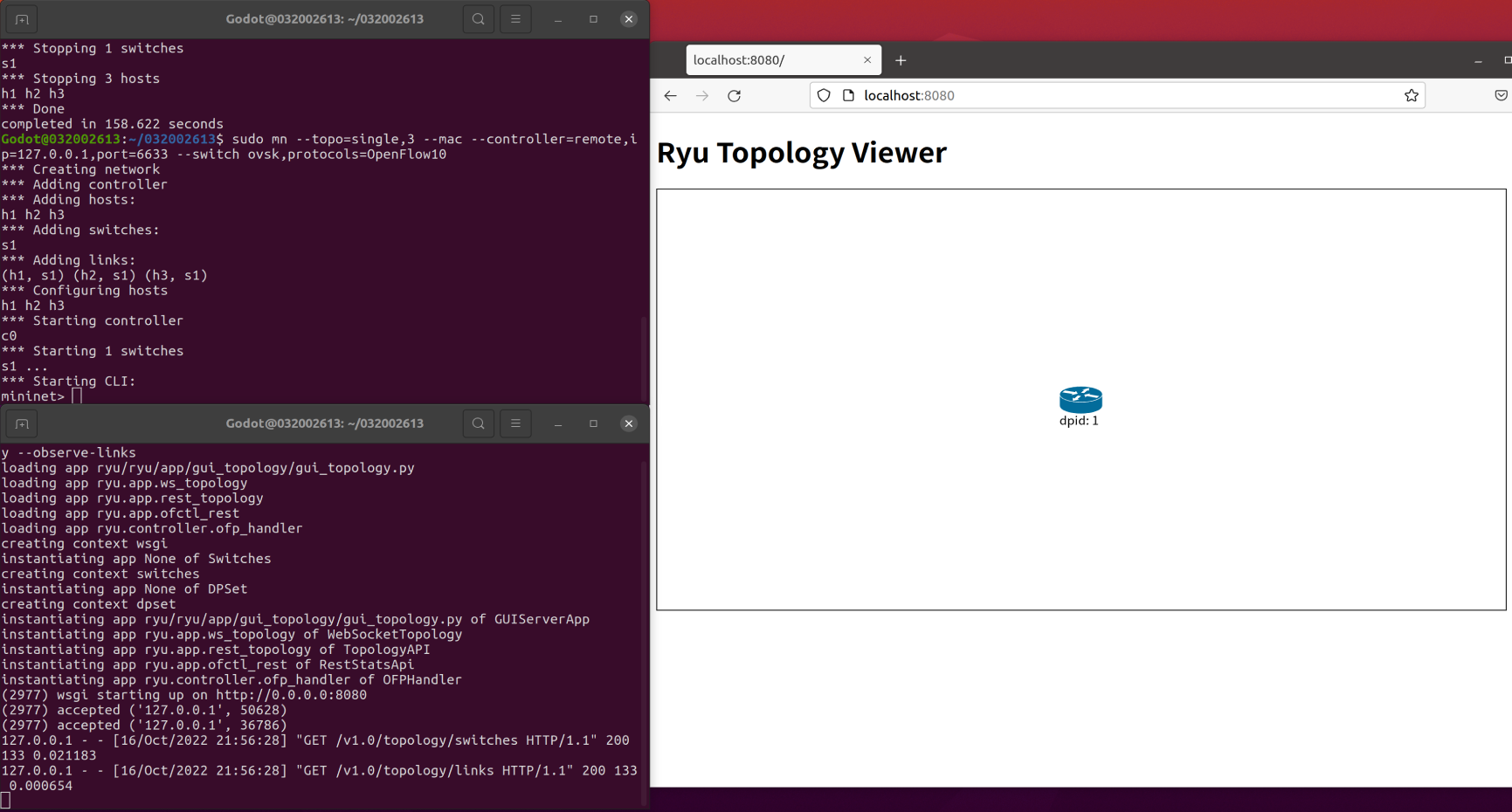Screen dimensions: 1512x812
Task: Go back in the browser
Action: click(x=670, y=96)
